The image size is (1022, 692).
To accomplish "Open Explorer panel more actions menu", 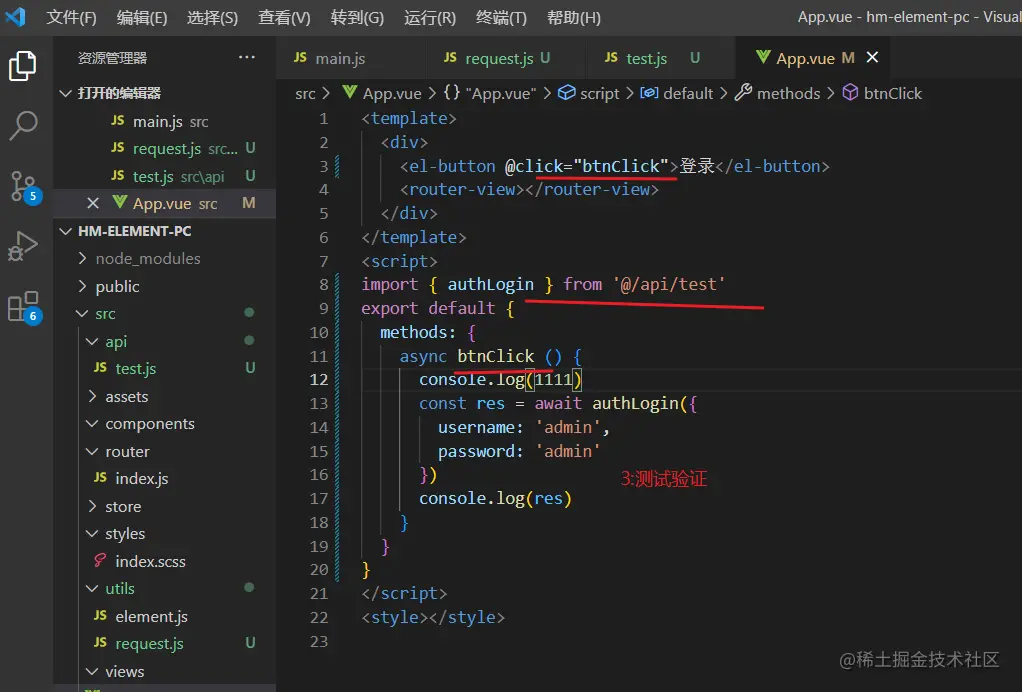I will 246,57.
